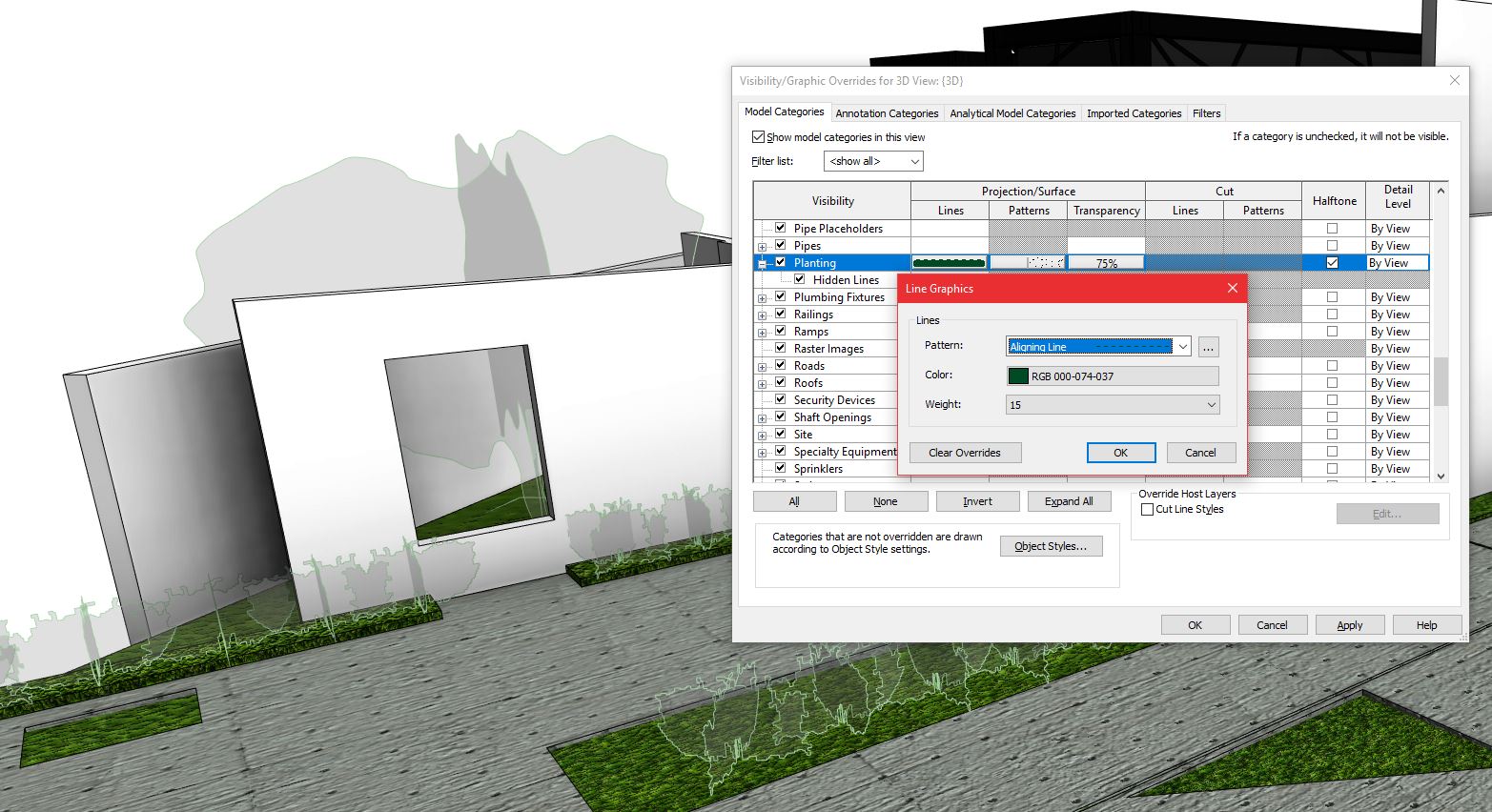Image resolution: width=1492 pixels, height=812 pixels.
Task: Switch to the Annotation Categories tab
Action: coord(886,112)
